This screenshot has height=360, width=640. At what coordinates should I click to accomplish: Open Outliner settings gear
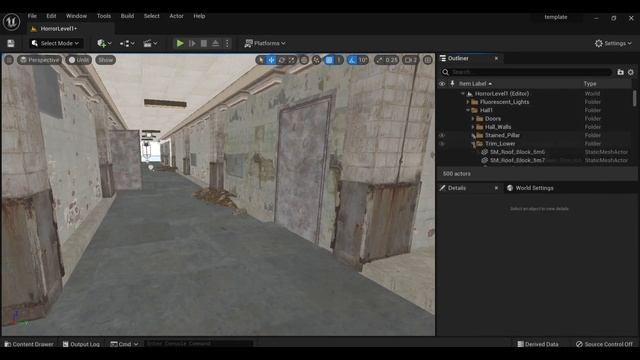point(631,72)
